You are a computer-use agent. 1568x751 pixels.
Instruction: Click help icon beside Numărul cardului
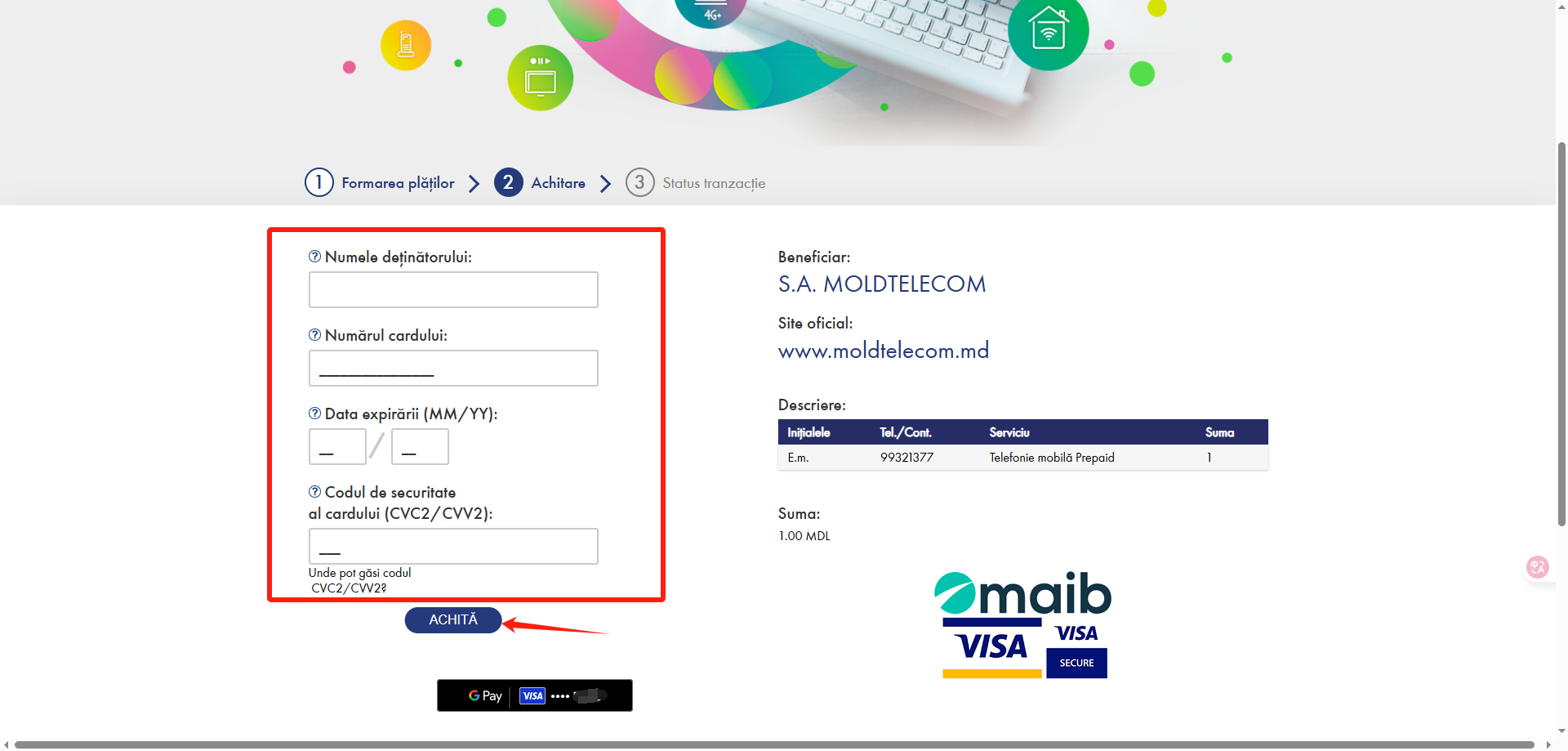[314, 335]
